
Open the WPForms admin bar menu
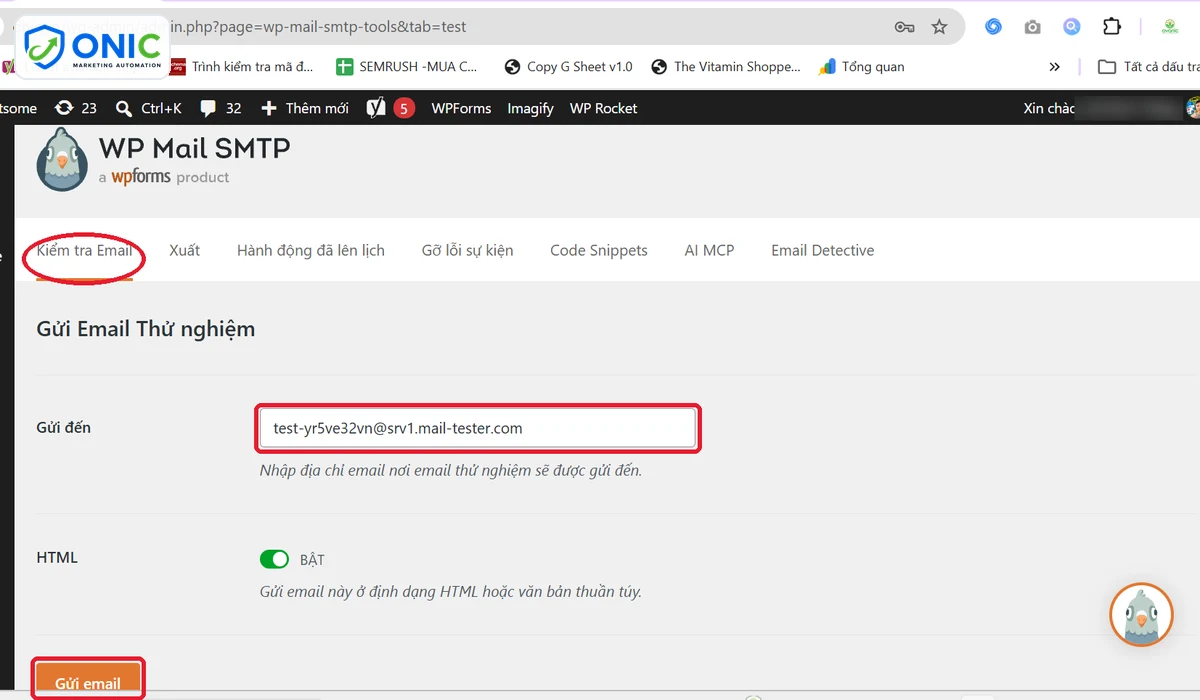coord(461,108)
